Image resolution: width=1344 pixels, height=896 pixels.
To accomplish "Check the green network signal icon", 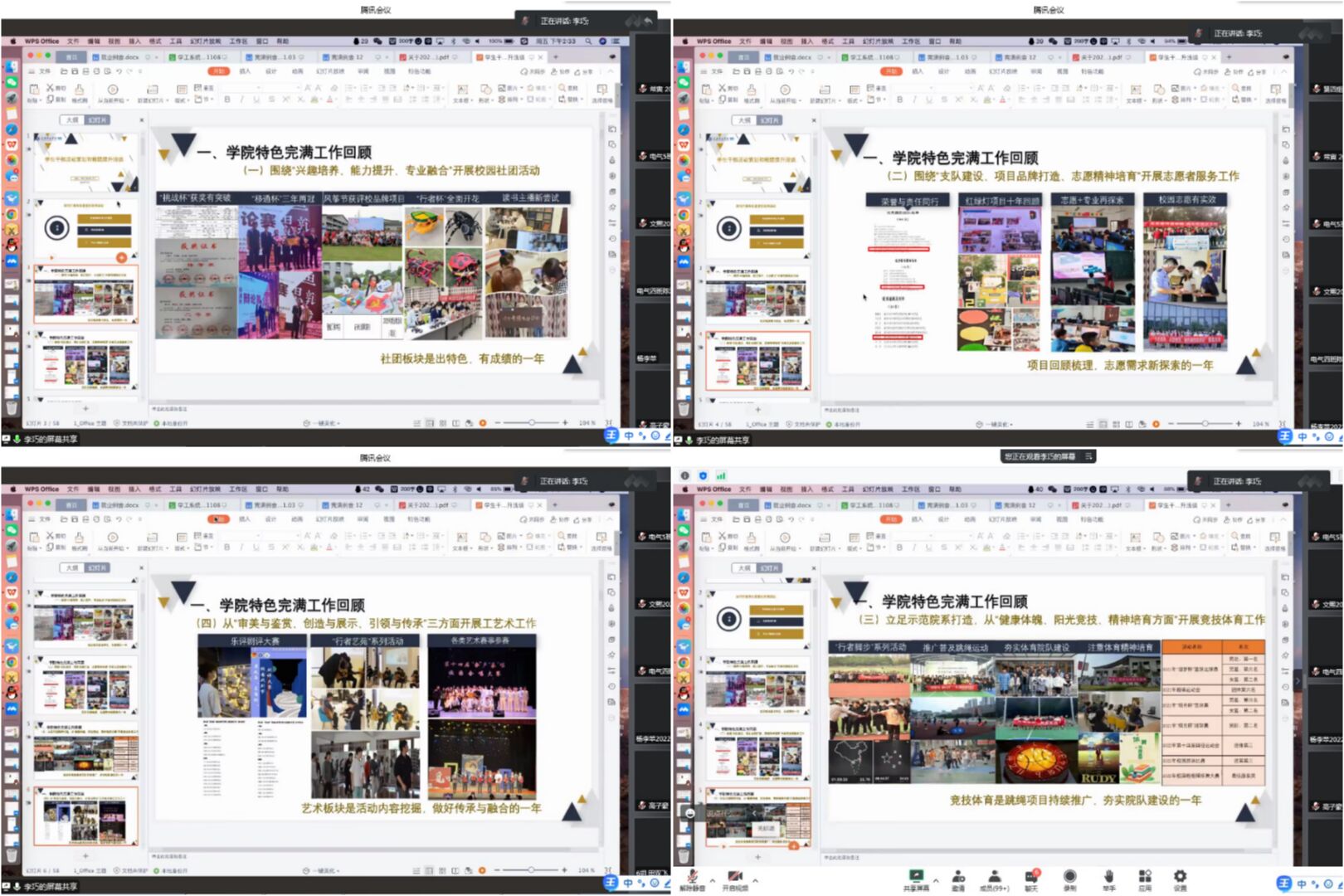I will pos(721,475).
